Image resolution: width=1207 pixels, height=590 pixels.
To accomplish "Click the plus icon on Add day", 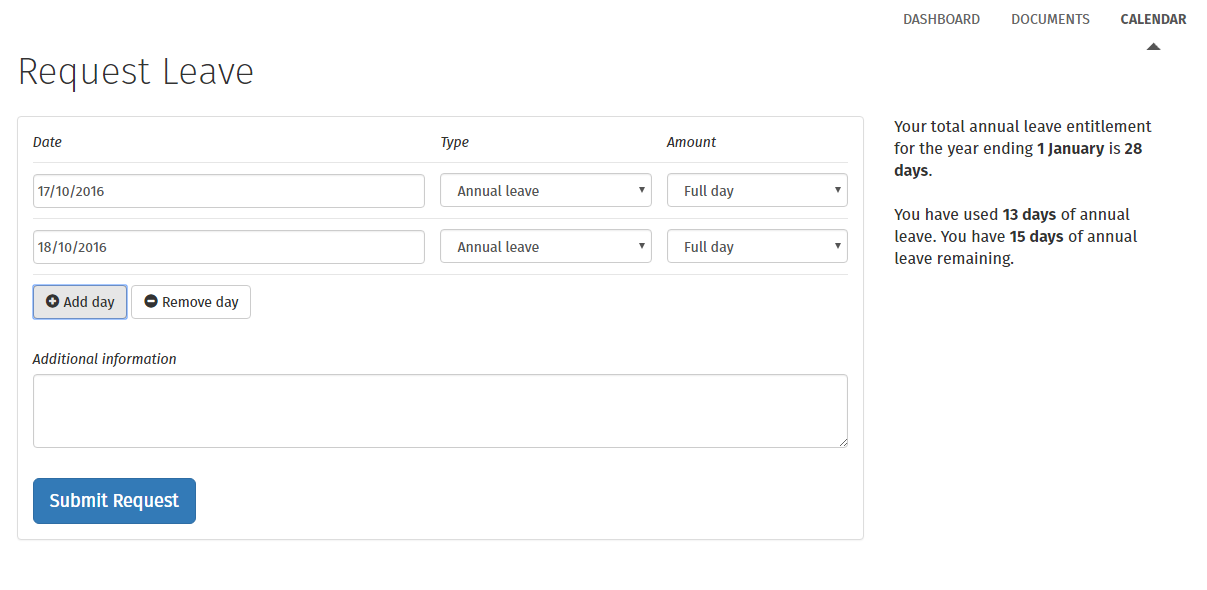I will 52,301.
